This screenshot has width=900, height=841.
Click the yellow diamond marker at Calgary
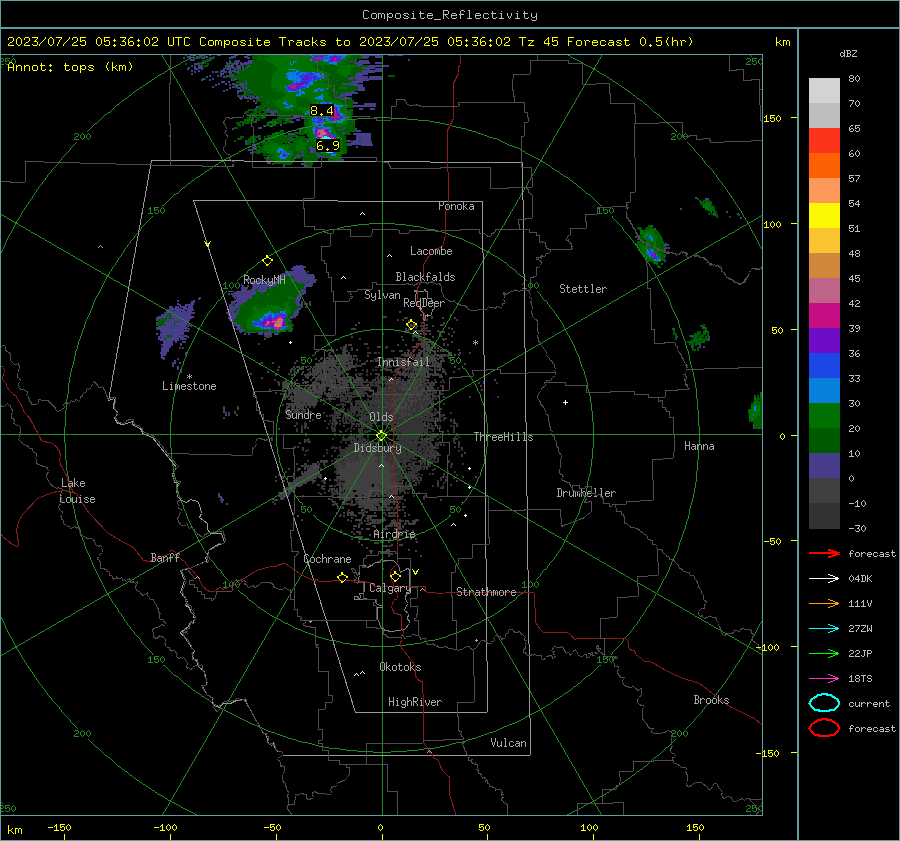tap(395, 576)
